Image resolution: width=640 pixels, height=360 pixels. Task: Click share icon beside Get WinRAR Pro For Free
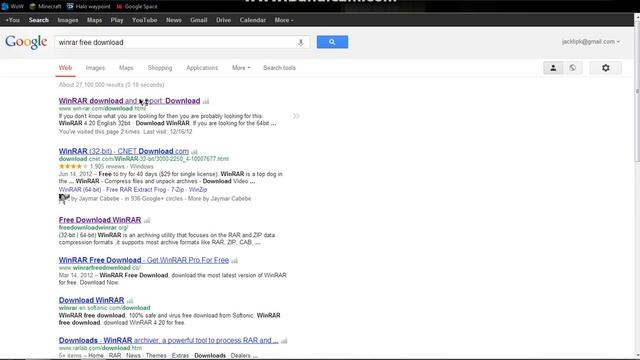tap(234, 260)
